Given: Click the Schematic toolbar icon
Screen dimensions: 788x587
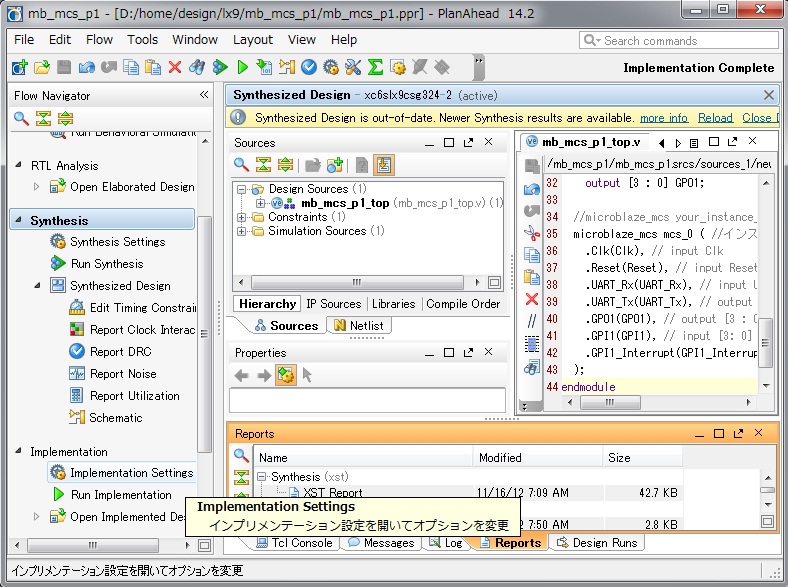Looking at the screenshot, I should tap(286, 67).
